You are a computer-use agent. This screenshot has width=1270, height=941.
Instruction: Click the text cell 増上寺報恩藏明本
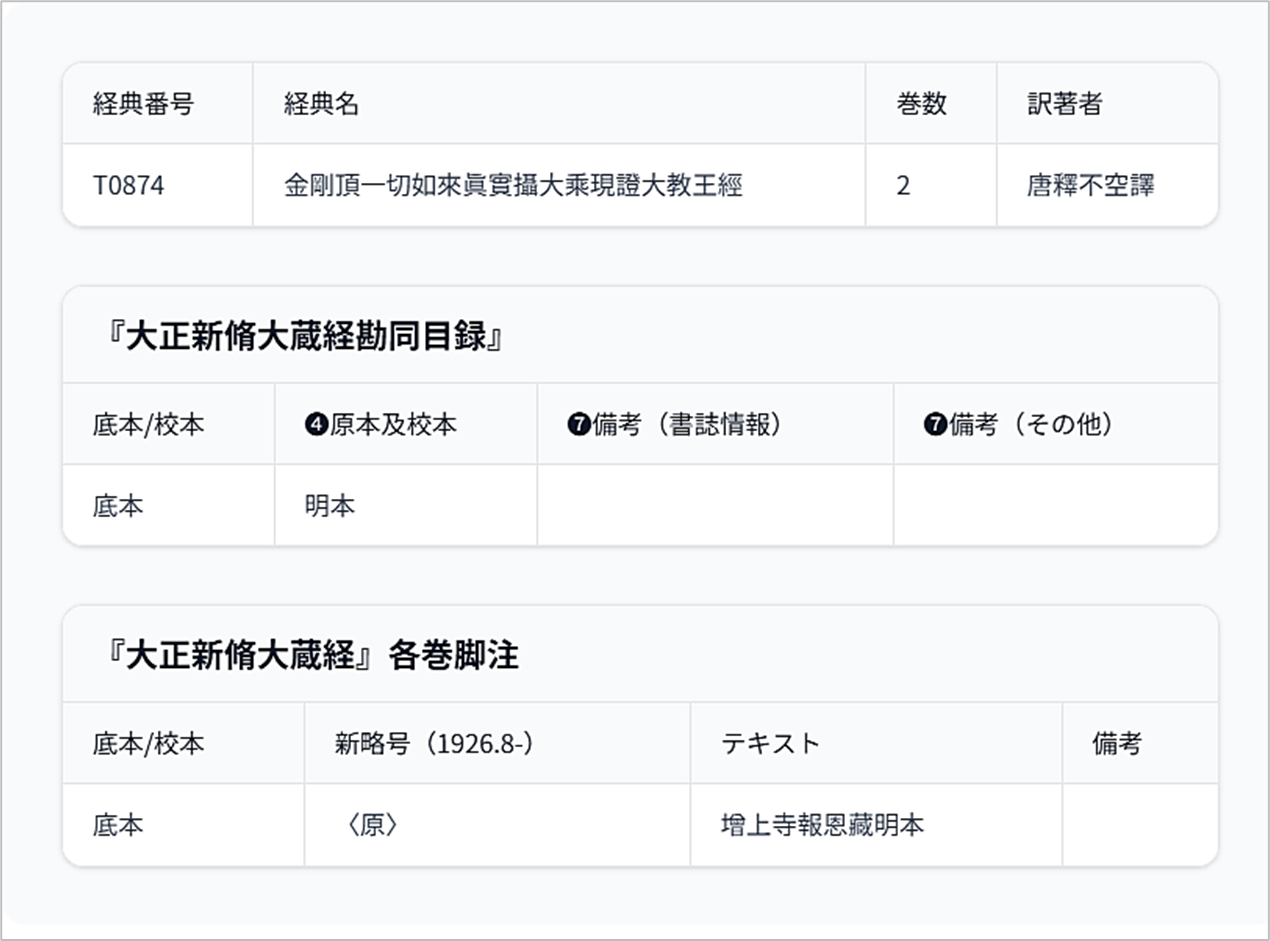pyautogui.click(x=822, y=826)
